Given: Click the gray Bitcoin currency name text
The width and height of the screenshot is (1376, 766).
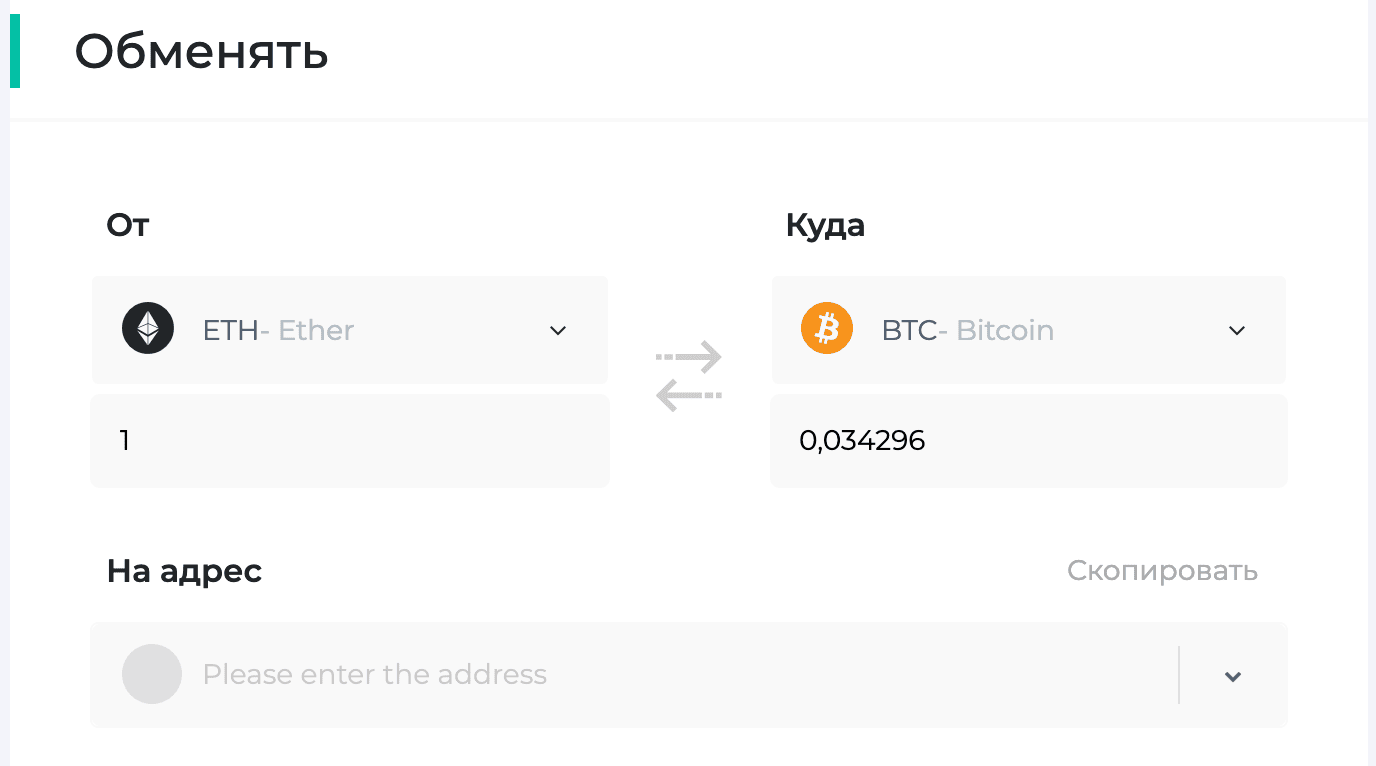Looking at the screenshot, I should [1005, 330].
